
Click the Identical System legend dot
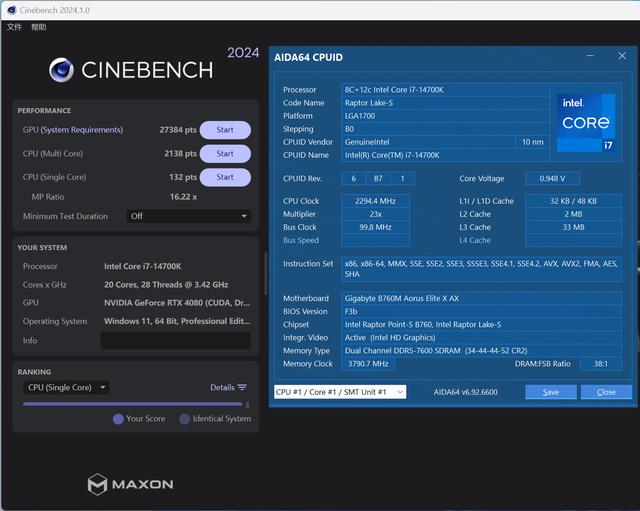(x=184, y=419)
